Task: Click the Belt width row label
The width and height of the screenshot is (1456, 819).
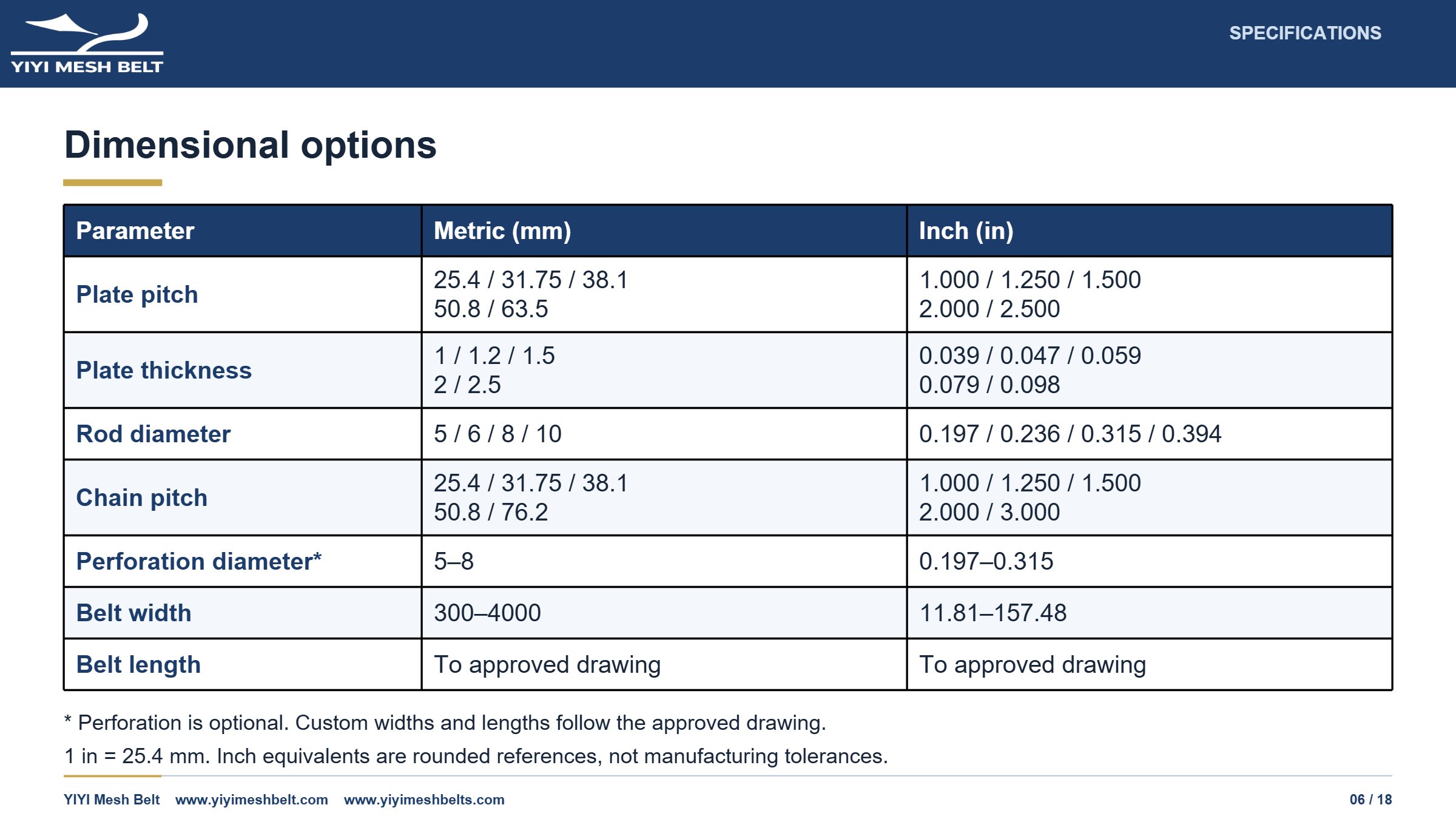Action: point(134,613)
